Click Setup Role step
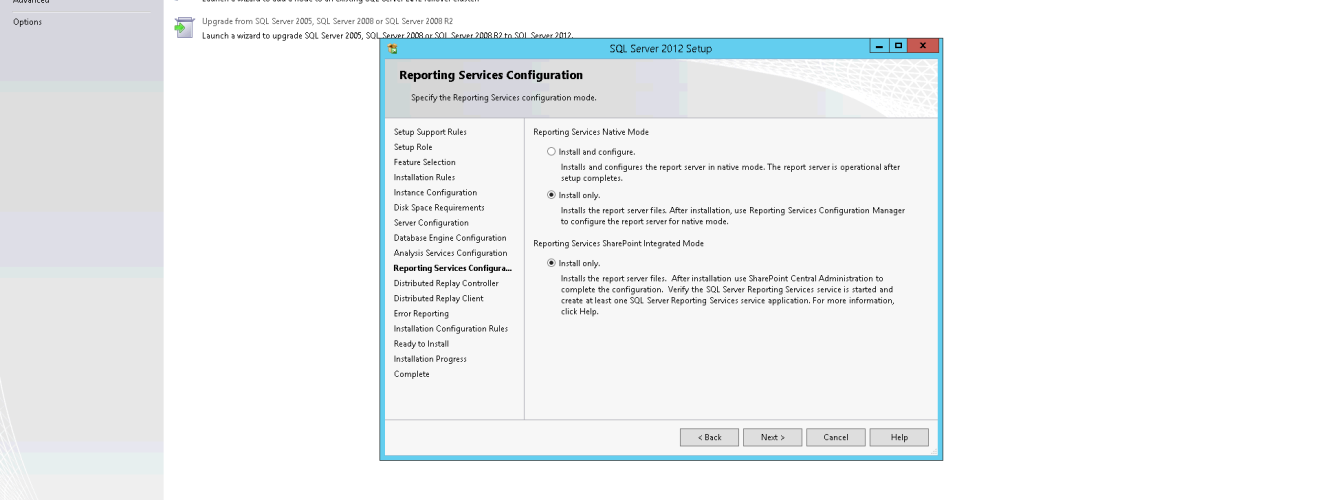Image resolution: width=1320 pixels, height=500 pixels. point(413,147)
